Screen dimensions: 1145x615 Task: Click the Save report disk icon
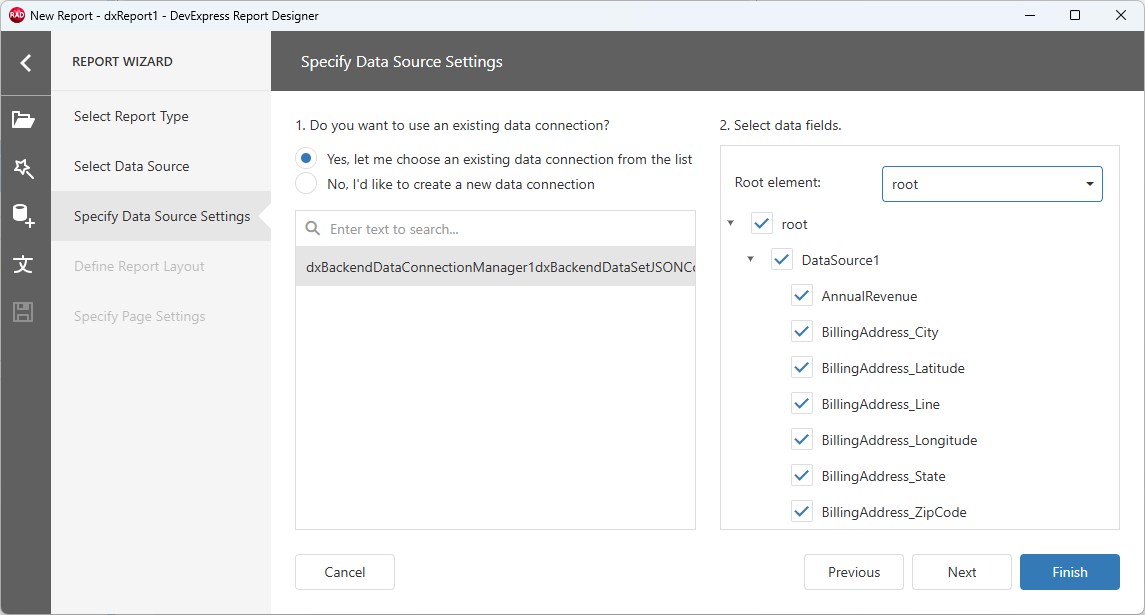point(25,313)
